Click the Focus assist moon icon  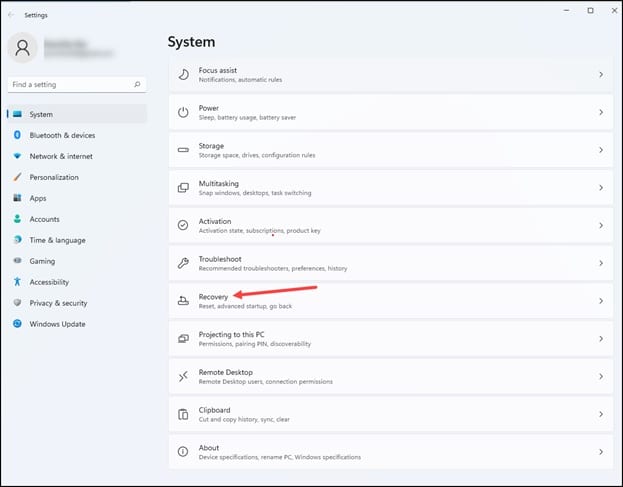click(183, 74)
